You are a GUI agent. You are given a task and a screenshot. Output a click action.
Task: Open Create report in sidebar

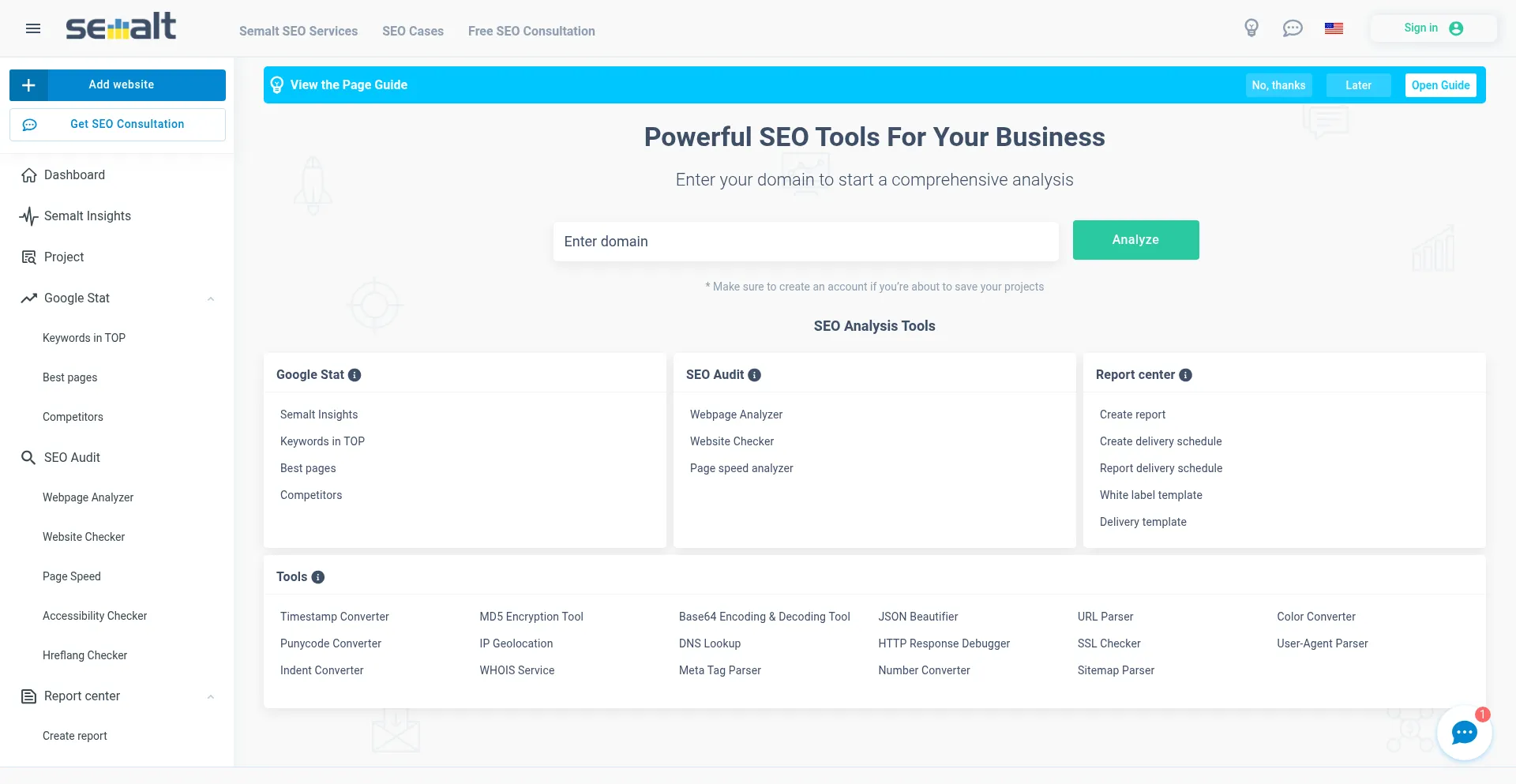tap(75, 736)
